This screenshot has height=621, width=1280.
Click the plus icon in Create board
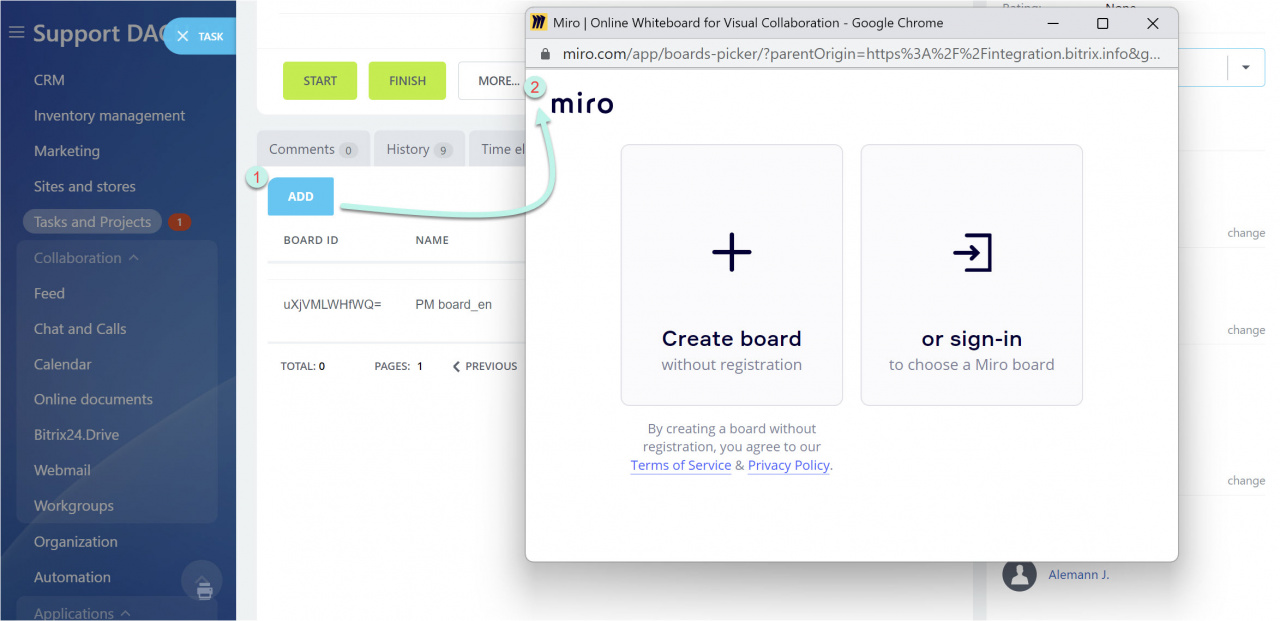tap(731, 253)
